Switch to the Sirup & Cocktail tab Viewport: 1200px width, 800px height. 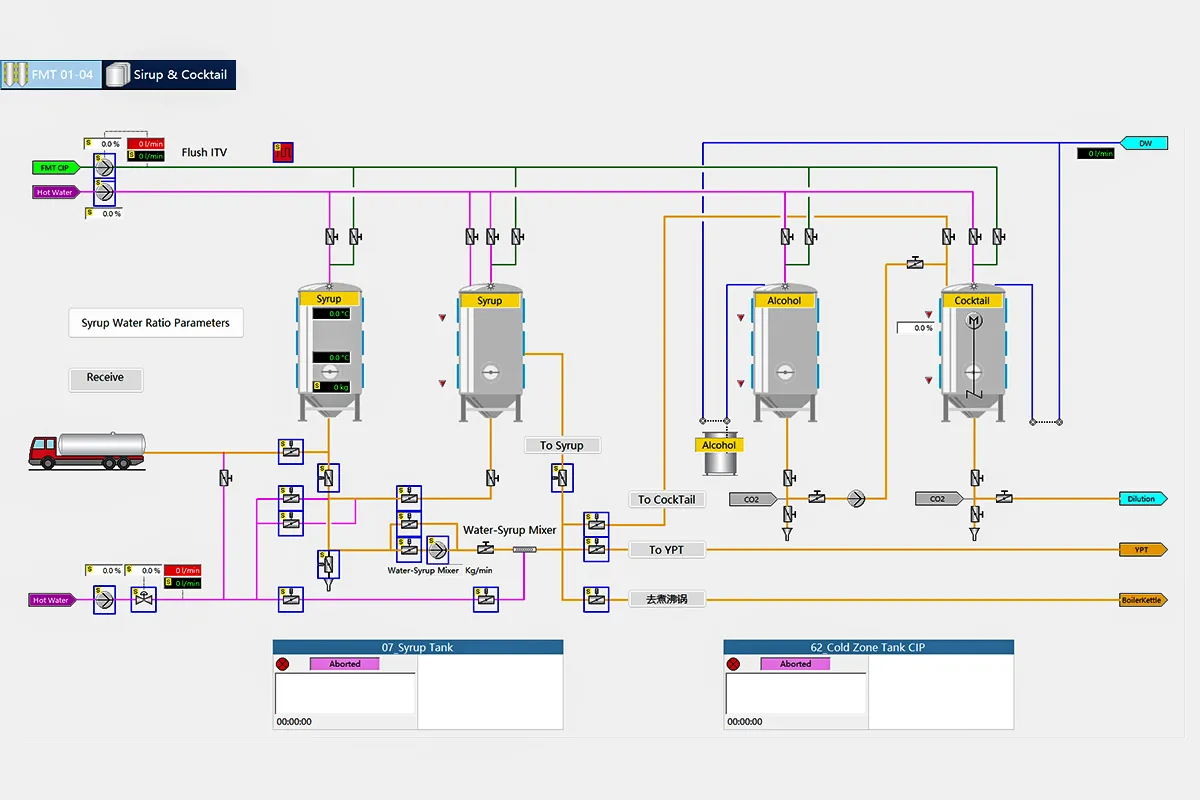pos(169,74)
